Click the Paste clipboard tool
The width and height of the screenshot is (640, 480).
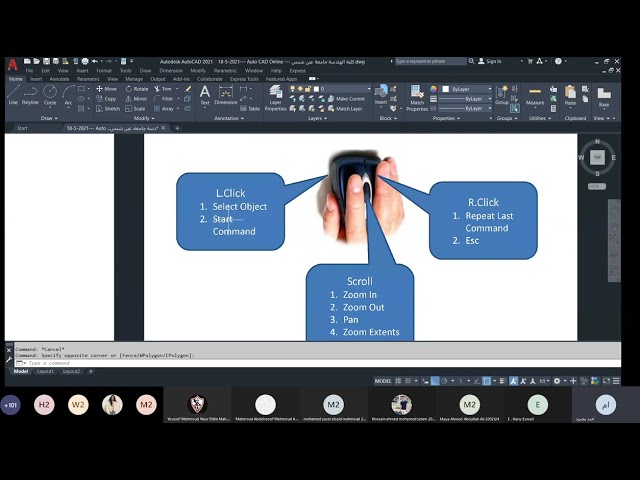pos(570,95)
